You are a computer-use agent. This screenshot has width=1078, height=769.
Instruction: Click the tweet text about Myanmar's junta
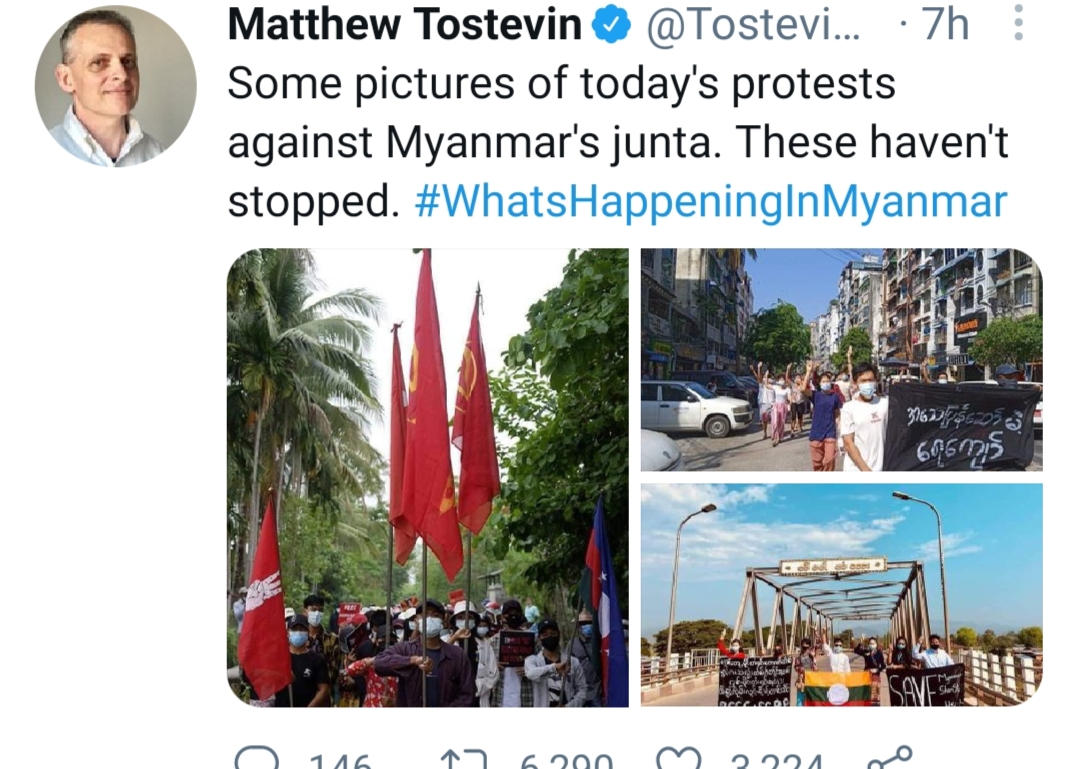617,142
